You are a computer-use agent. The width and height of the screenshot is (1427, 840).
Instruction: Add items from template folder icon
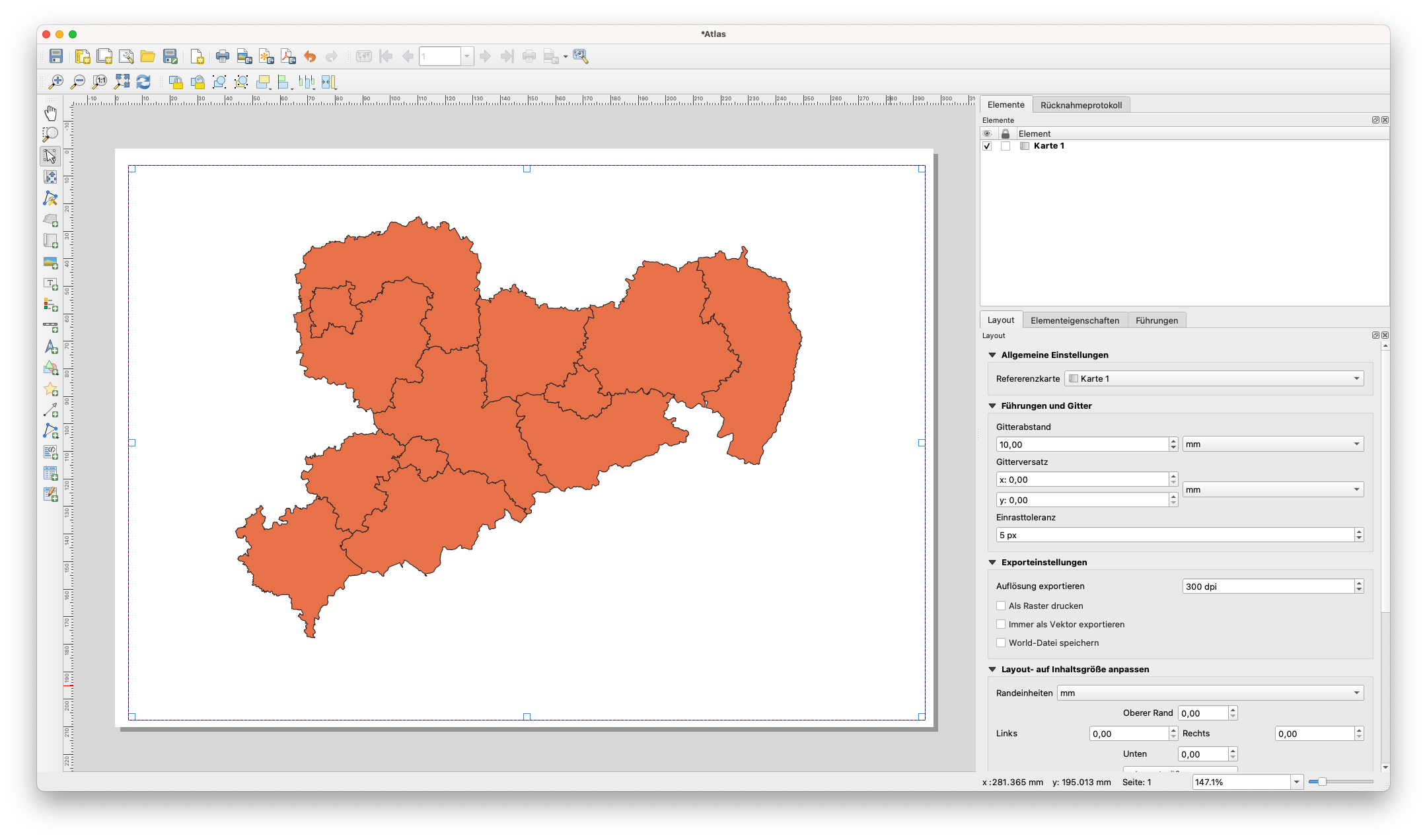148,56
